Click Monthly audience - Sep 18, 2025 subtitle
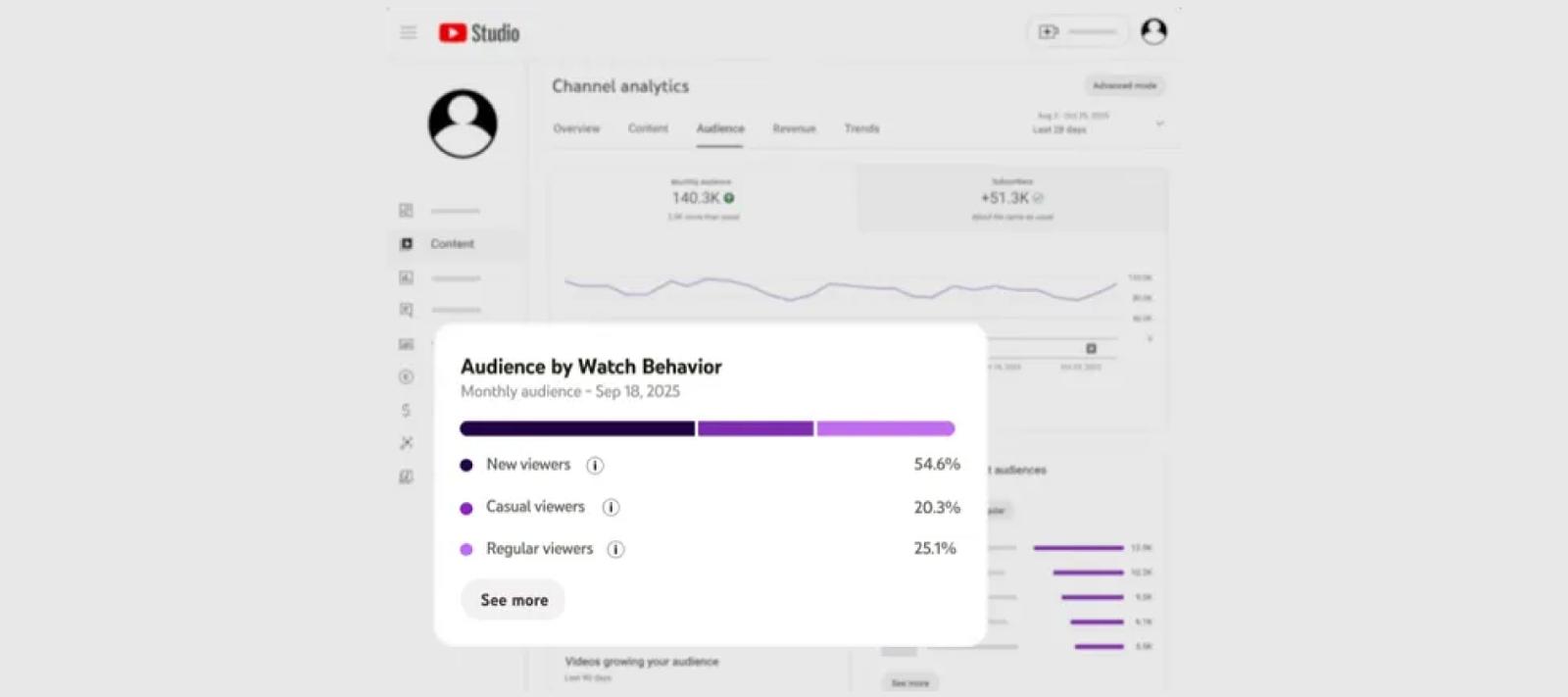The width and height of the screenshot is (1568, 697). pyautogui.click(x=570, y=391)
